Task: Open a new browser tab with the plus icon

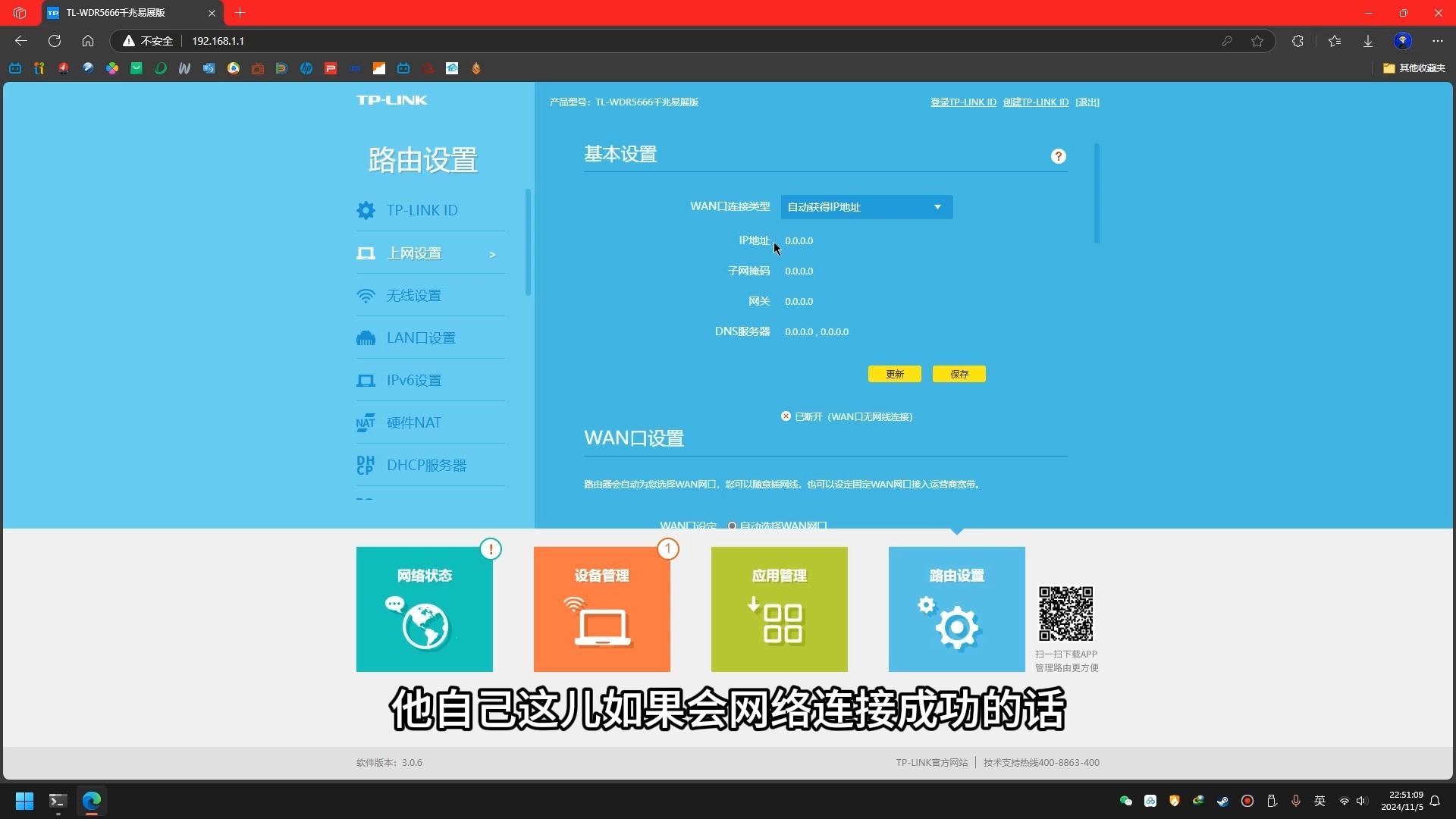Action: pos(240,13)
